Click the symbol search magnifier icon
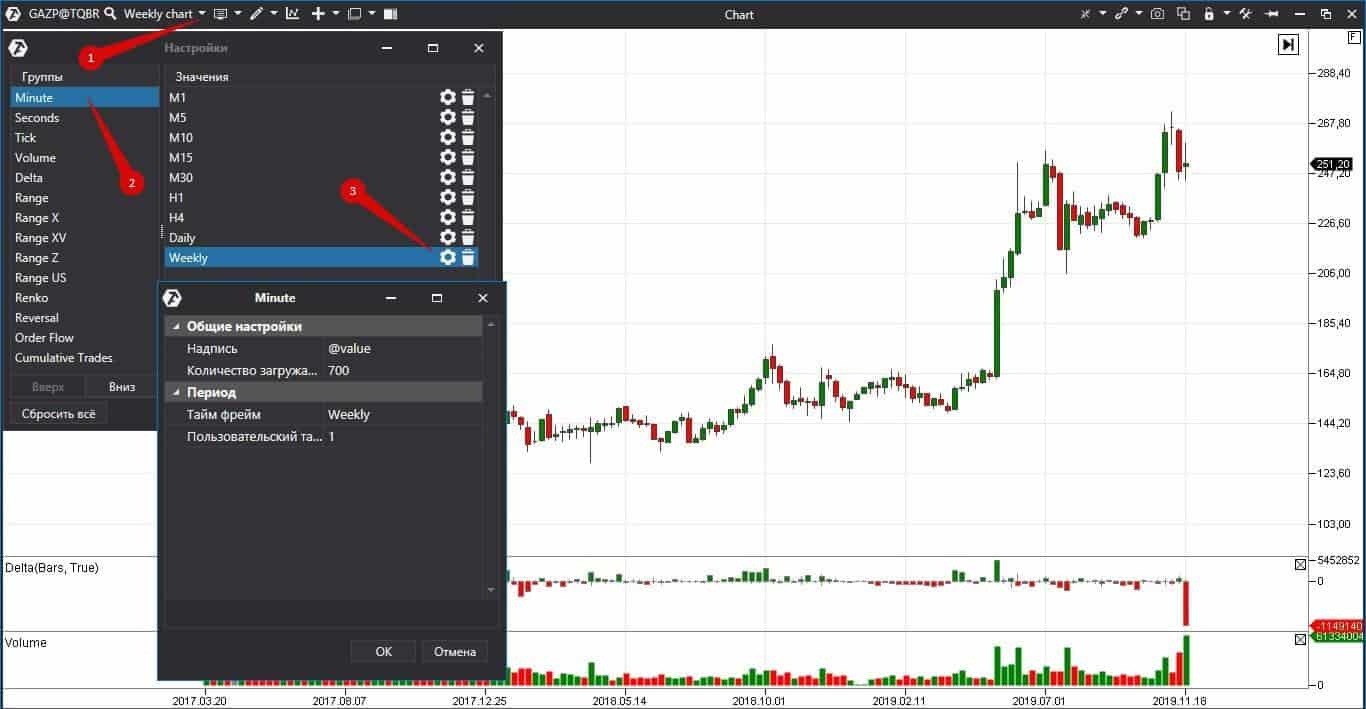This screenshot has width=1366, height=709. pyautogui.click(x=109, y=14)
